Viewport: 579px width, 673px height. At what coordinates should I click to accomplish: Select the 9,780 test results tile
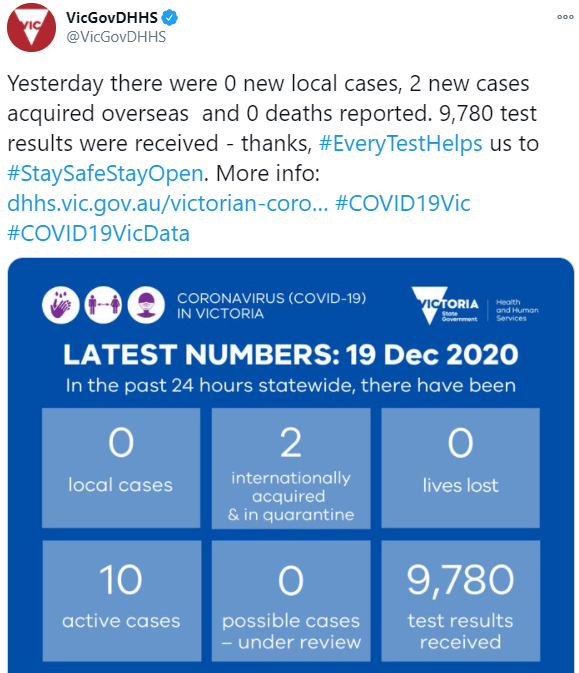[x=461, y=601]
